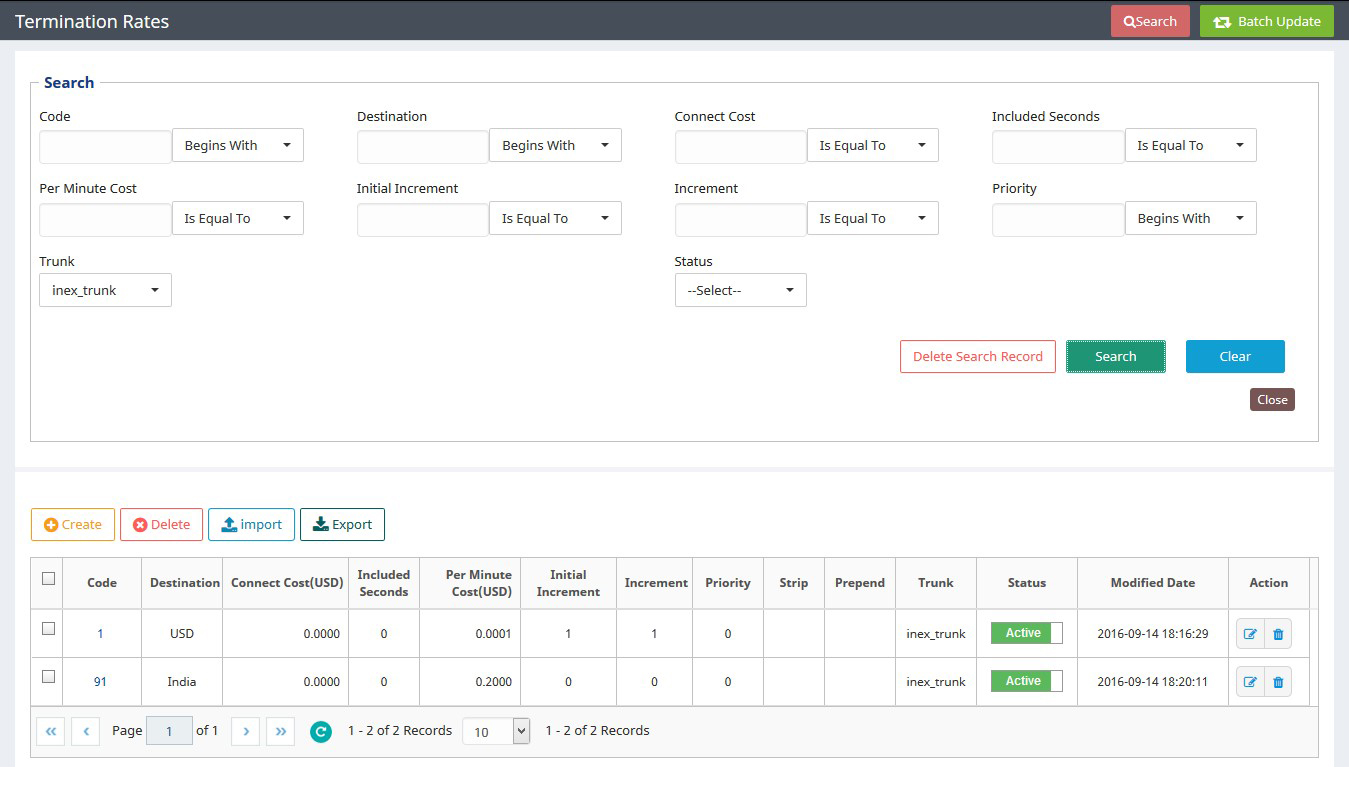
Task: Jump to last page of results
Action: [x=281, y=731]
